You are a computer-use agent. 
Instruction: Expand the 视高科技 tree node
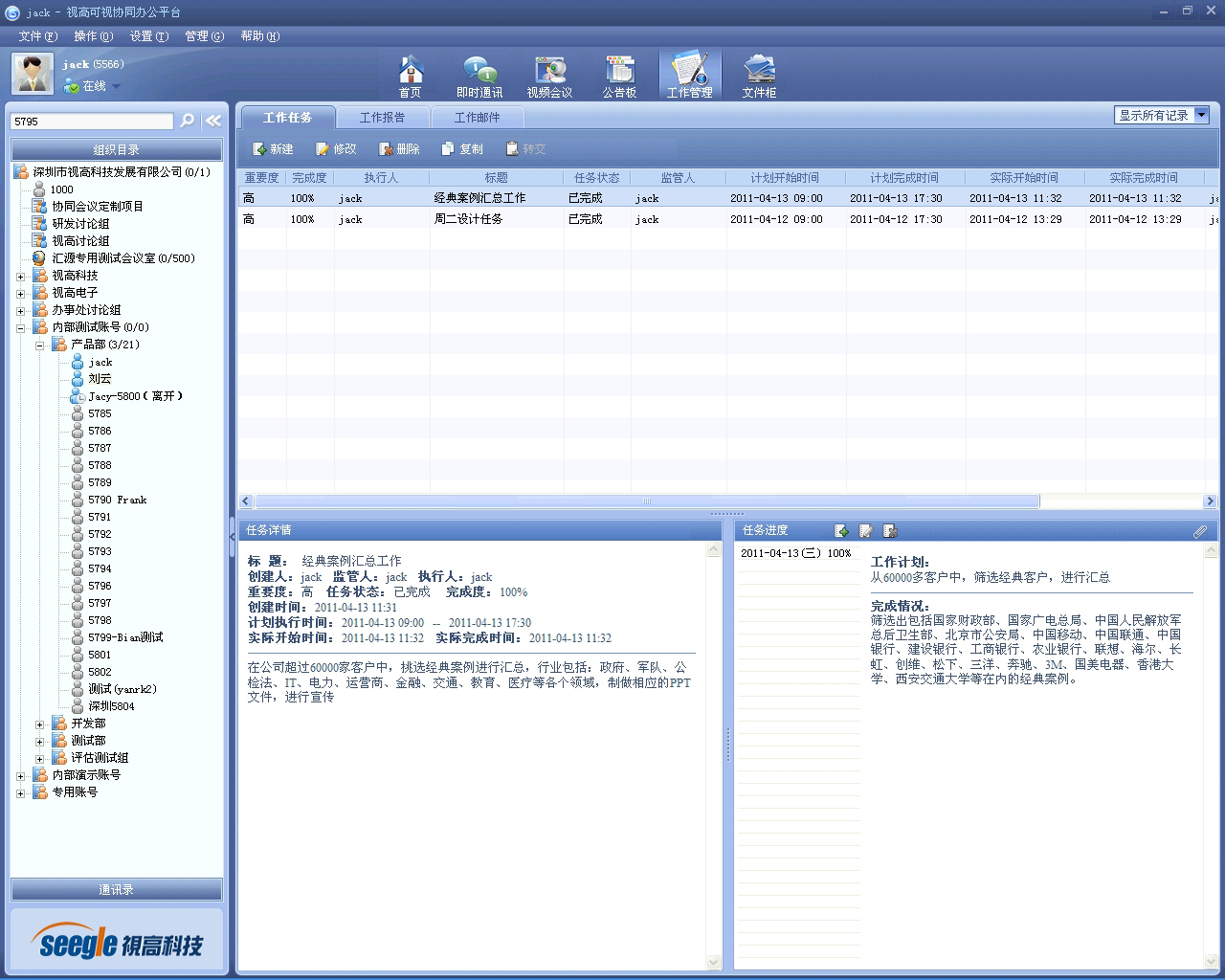[21, 277]
